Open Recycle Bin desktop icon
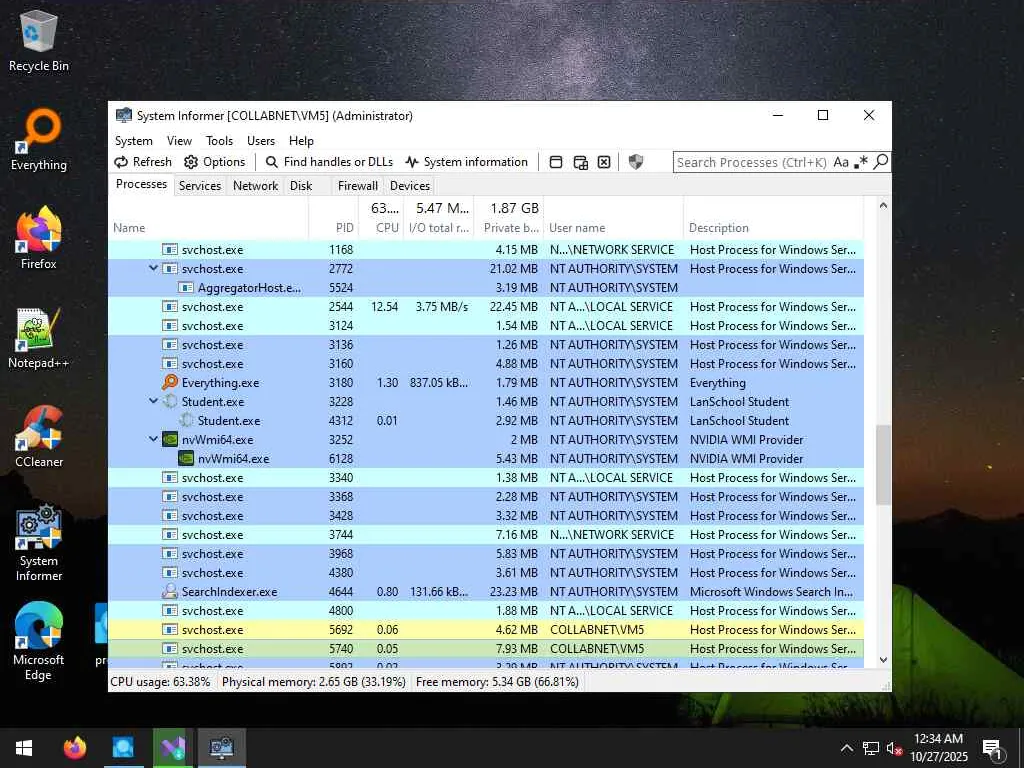Image resolution: width=1024 pixels, height=768 pixels. point(39,40)
